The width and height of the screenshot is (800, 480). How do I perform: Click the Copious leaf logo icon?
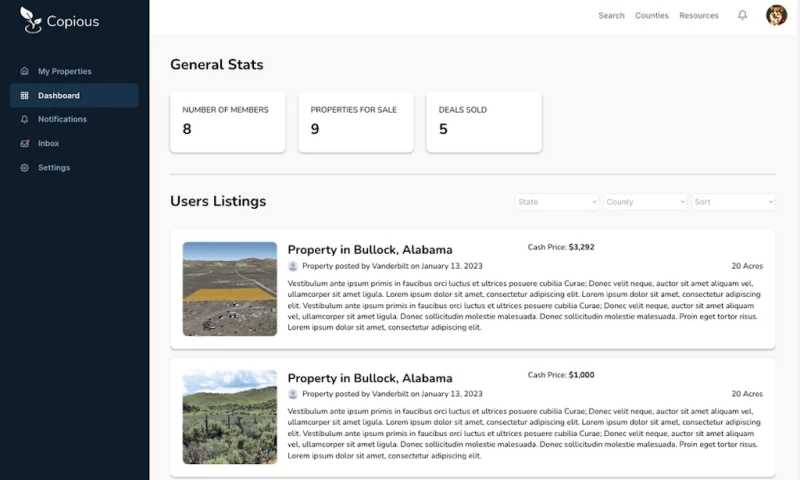(33, 20)
